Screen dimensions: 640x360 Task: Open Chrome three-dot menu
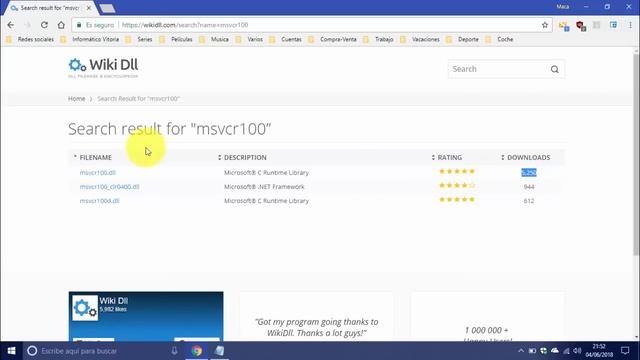[x=630, y=25]
